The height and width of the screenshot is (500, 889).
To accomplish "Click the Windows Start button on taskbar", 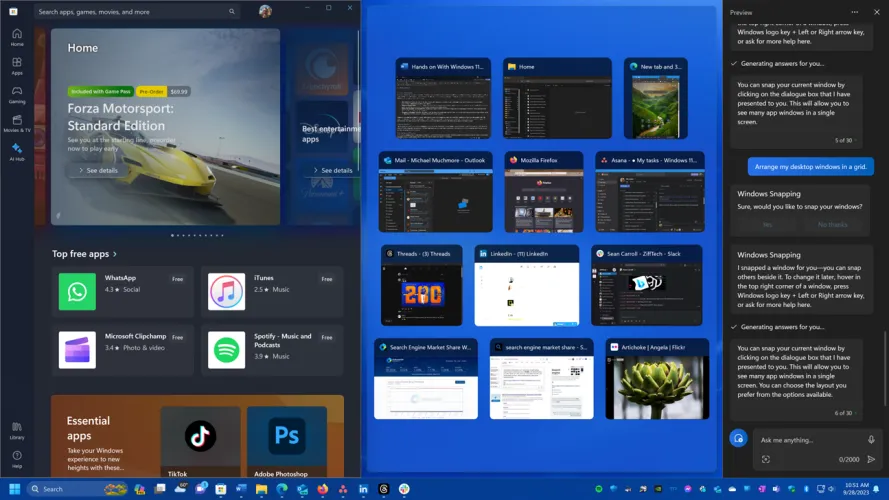I will point(14,489).
